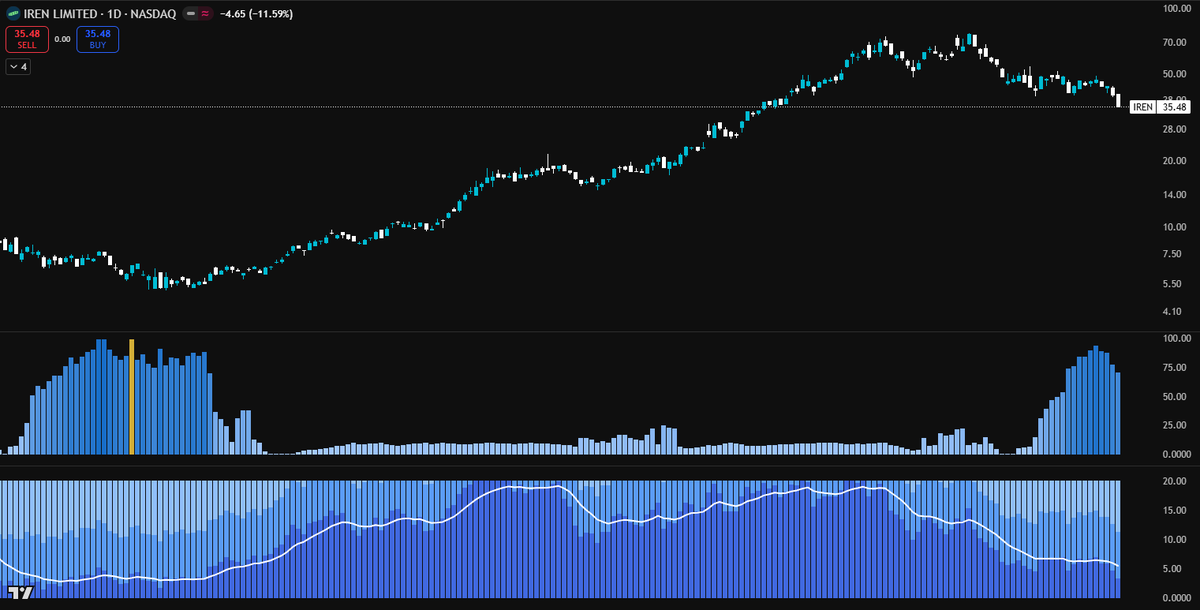Screen dimensions: 1200x610
Task: Click the 14.00 price axis label
Action: [1174, 194]
